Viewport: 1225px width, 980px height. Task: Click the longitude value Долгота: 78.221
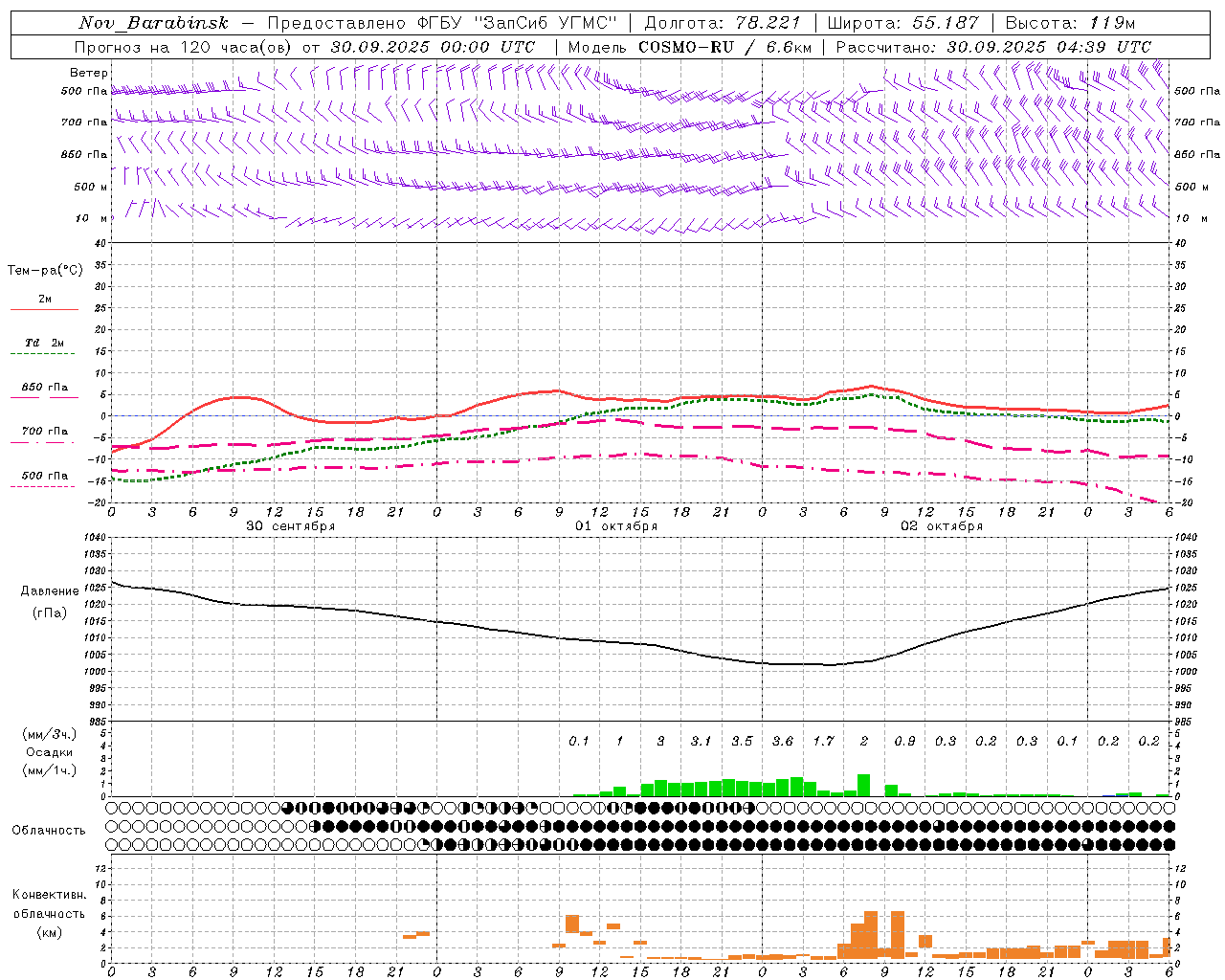[x=723, y=23]
